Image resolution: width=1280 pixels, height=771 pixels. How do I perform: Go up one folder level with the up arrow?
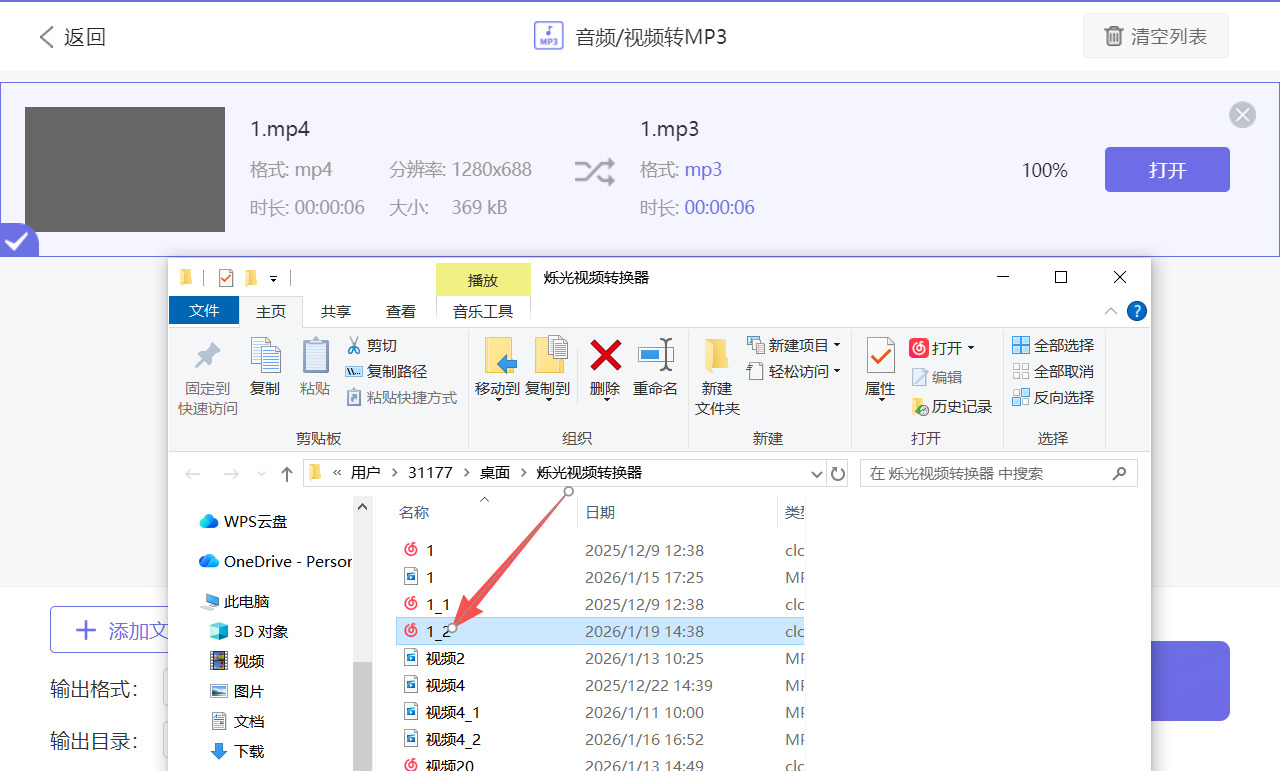point(287,474)
